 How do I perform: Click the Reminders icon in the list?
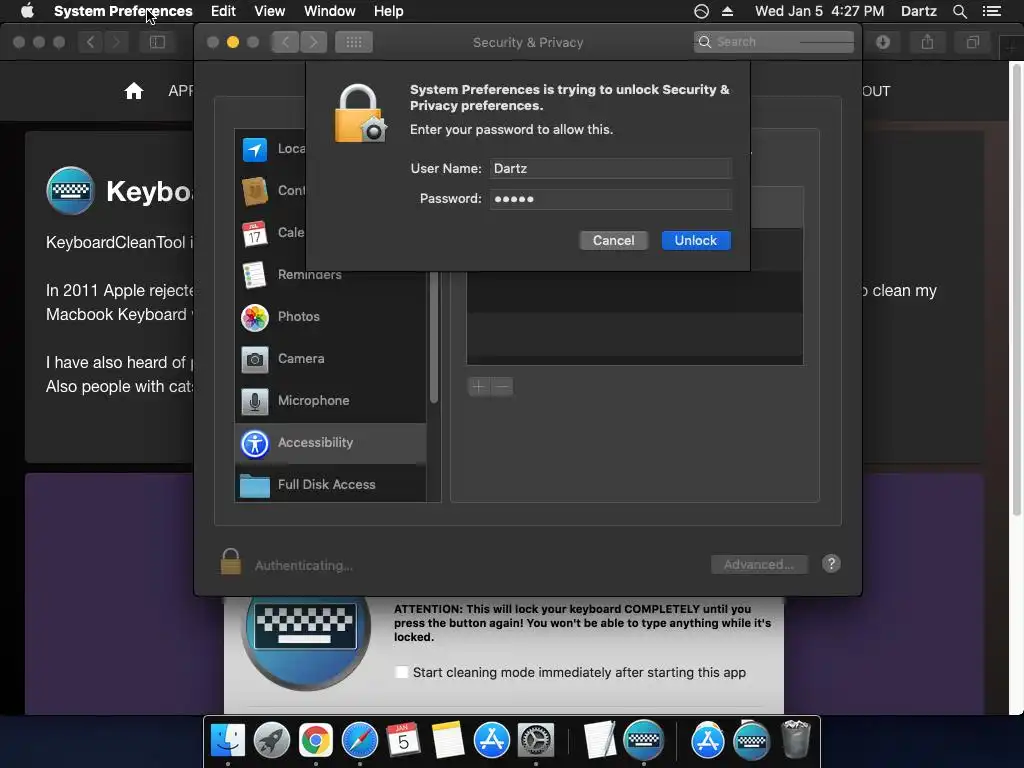(x=254, y=275)
